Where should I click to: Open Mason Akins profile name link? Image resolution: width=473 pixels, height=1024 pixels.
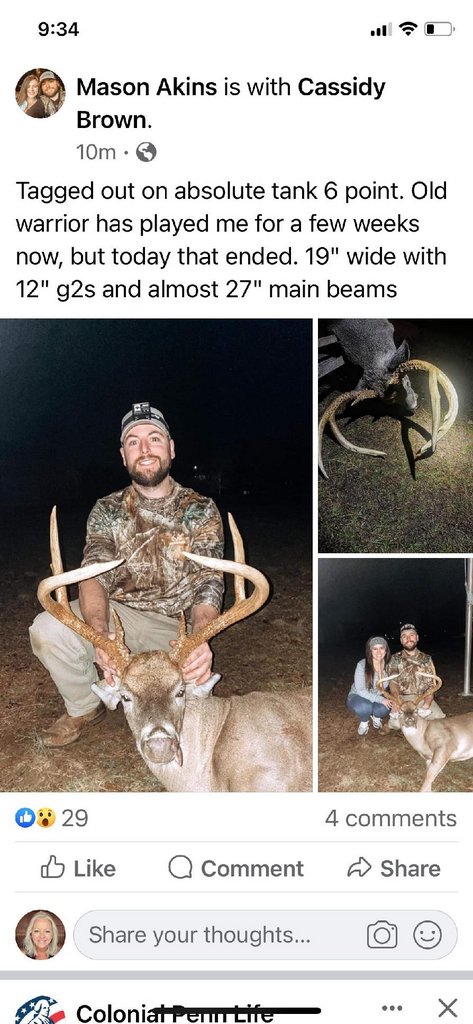click(x=146, y=87)
